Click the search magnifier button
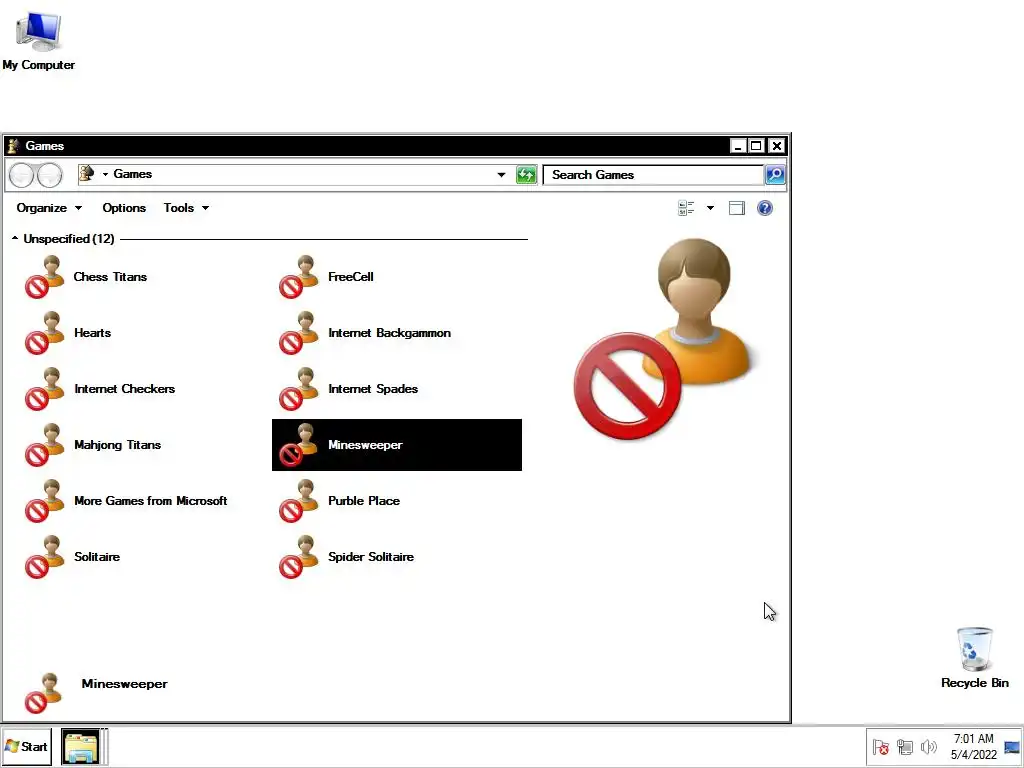The height and width of the screenshot is (768, 1024). pos(775,174)
